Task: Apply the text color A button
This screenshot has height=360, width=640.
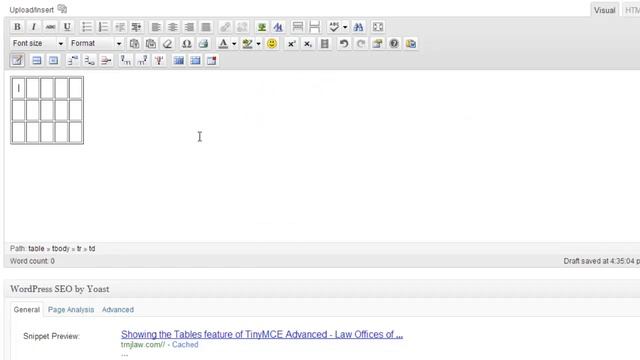Action: pyautogui.click(x=223, y=44)
